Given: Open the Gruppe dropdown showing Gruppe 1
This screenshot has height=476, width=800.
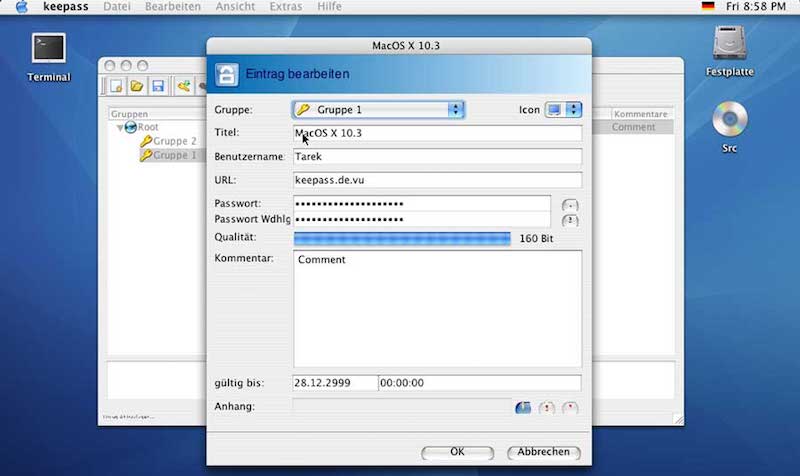Looking at the screenshot, I should pos(378,110).
